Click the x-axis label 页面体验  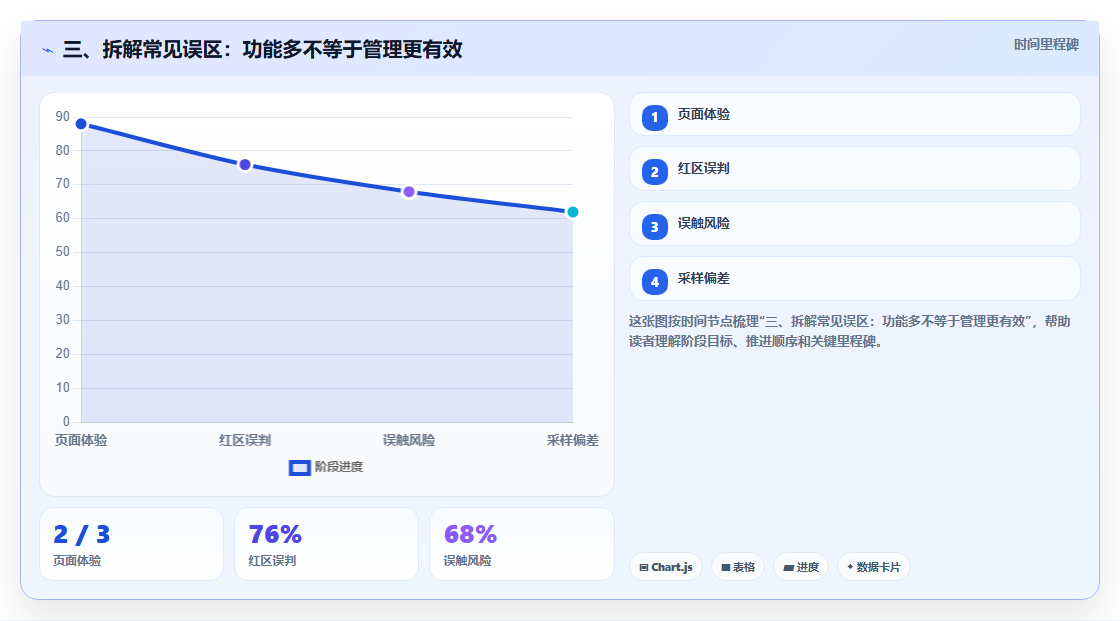81,440
